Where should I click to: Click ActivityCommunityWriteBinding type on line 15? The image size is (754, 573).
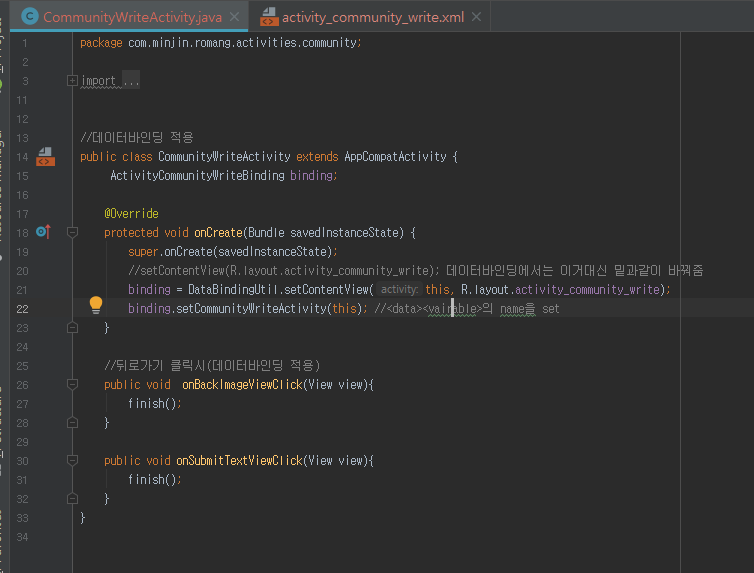point(197,175)
